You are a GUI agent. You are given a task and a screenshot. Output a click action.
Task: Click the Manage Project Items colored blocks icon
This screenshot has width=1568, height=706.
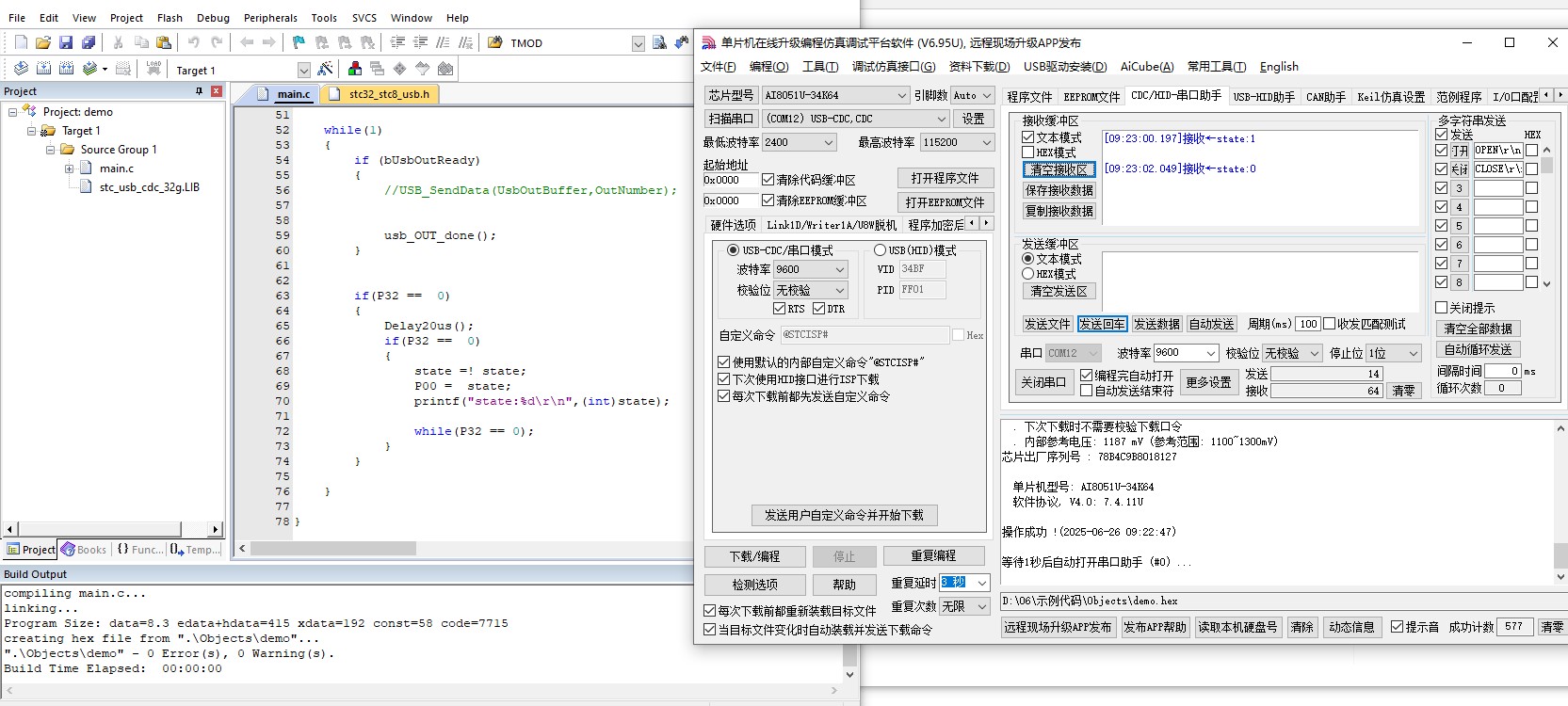[355, 69]
